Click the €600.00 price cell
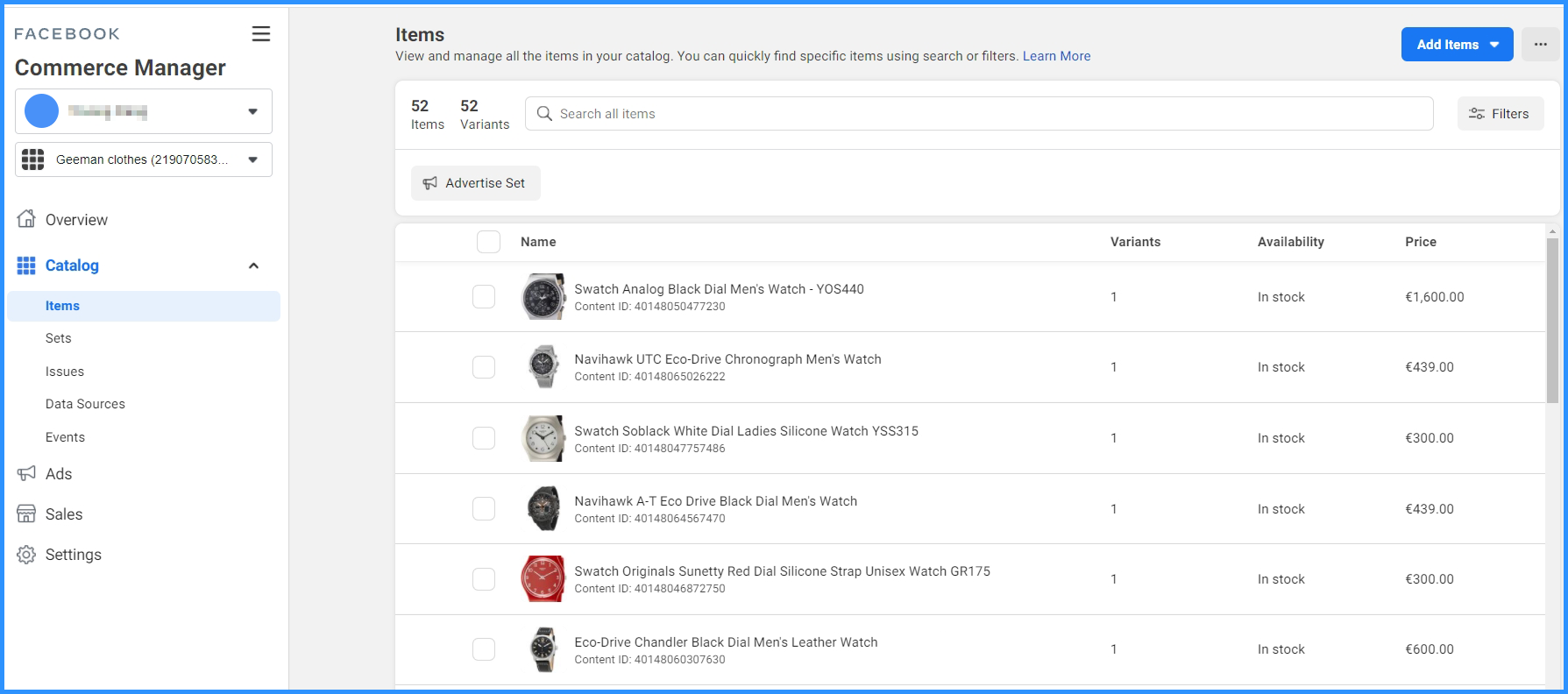Viewport: 1568px width, 694px height. tap(1429, 649)
